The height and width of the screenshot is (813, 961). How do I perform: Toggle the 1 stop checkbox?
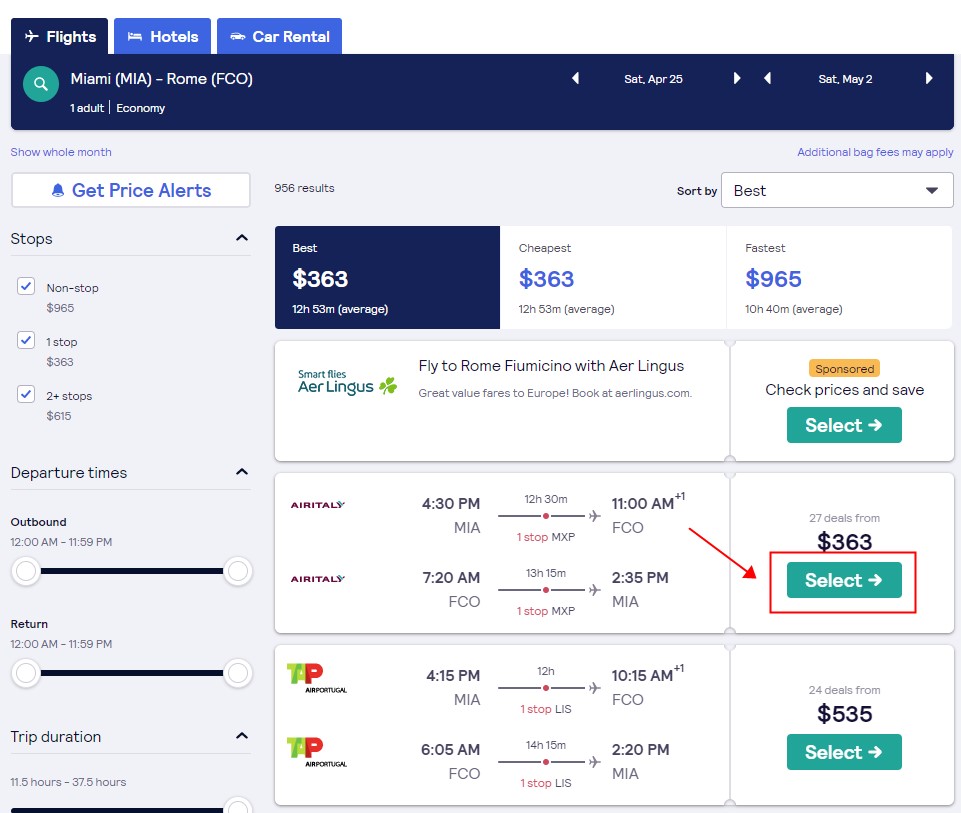click(26, 340)
